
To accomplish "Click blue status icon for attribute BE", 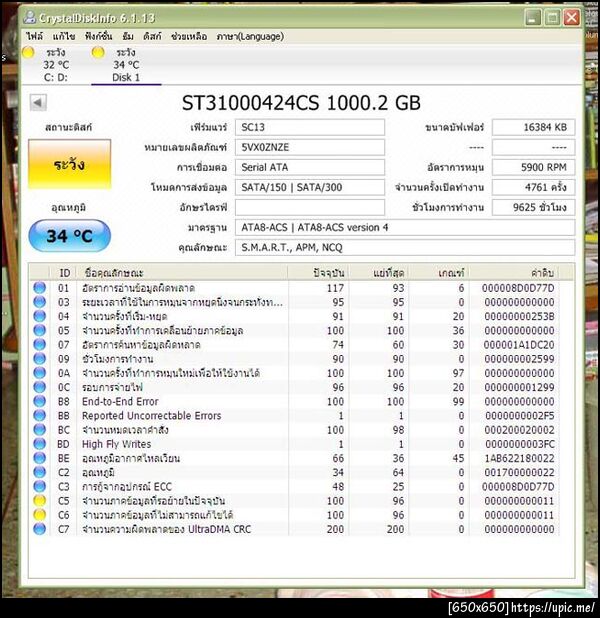I will [x=39, y=458].
